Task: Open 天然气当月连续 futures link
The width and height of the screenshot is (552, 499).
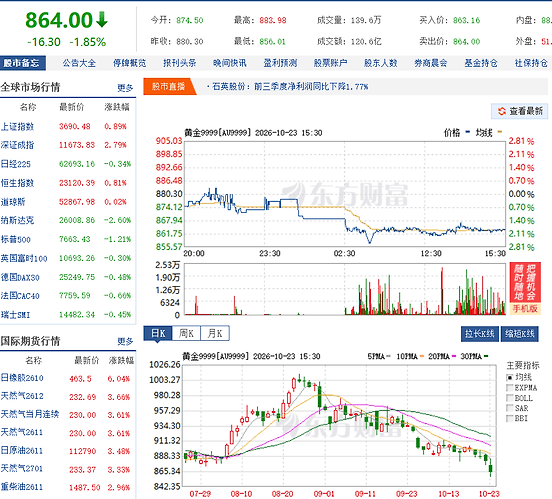Action: (x=30, y=414)
